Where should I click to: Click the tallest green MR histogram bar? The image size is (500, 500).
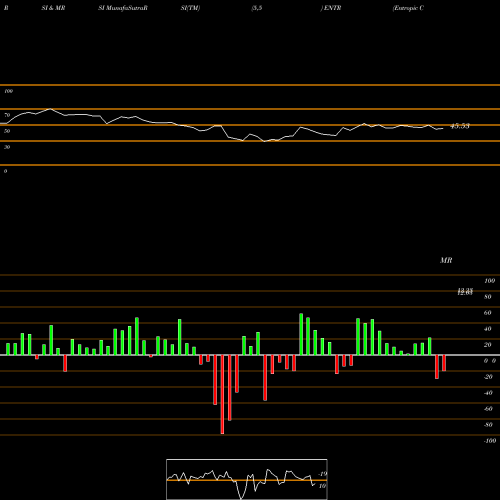tap(301, 334)
